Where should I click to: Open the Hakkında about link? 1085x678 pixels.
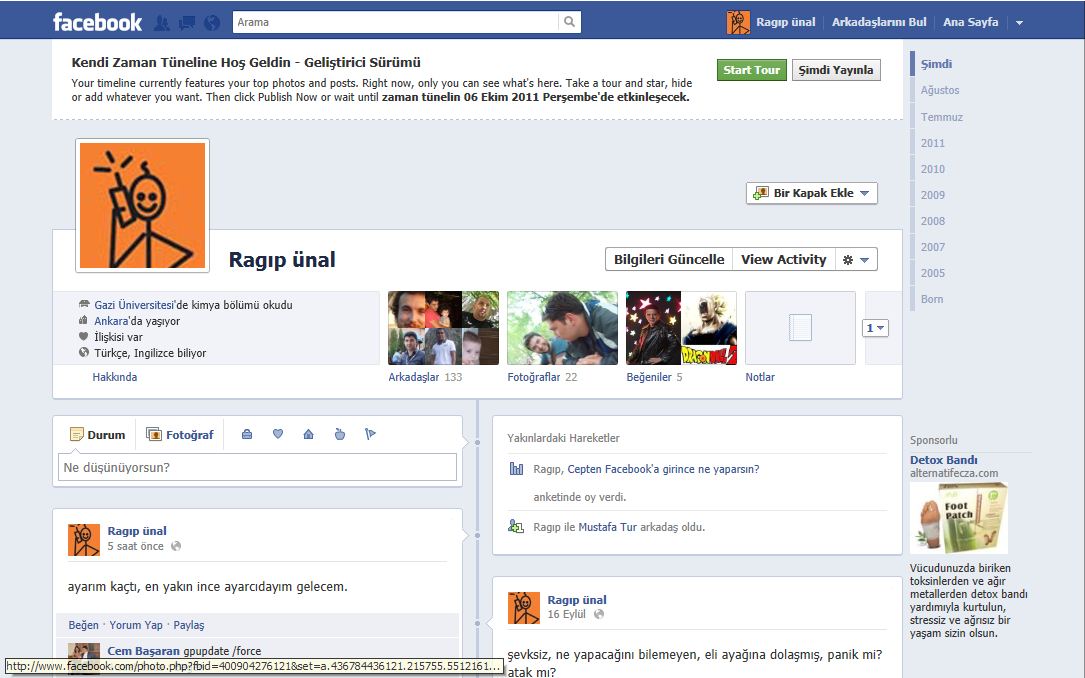coord(115,377)
